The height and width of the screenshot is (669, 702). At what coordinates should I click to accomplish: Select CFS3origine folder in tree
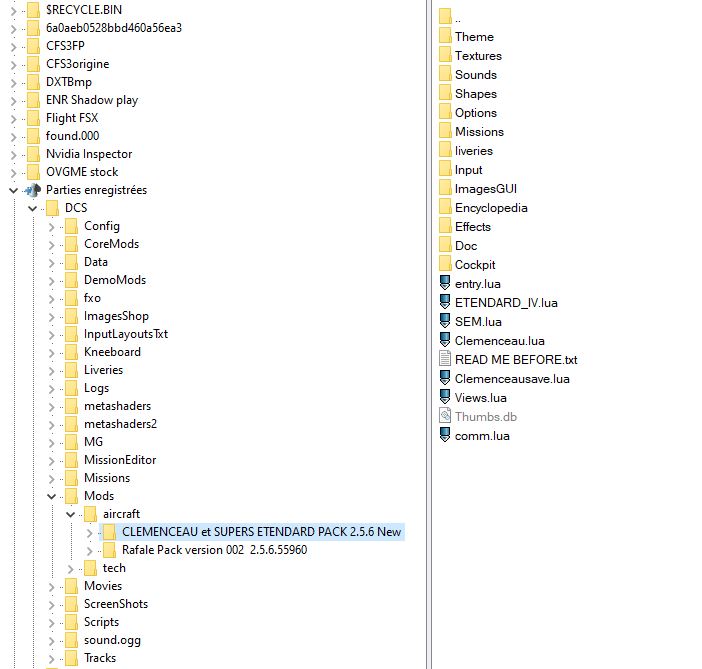pyautogui.click(x=77, y=64)
